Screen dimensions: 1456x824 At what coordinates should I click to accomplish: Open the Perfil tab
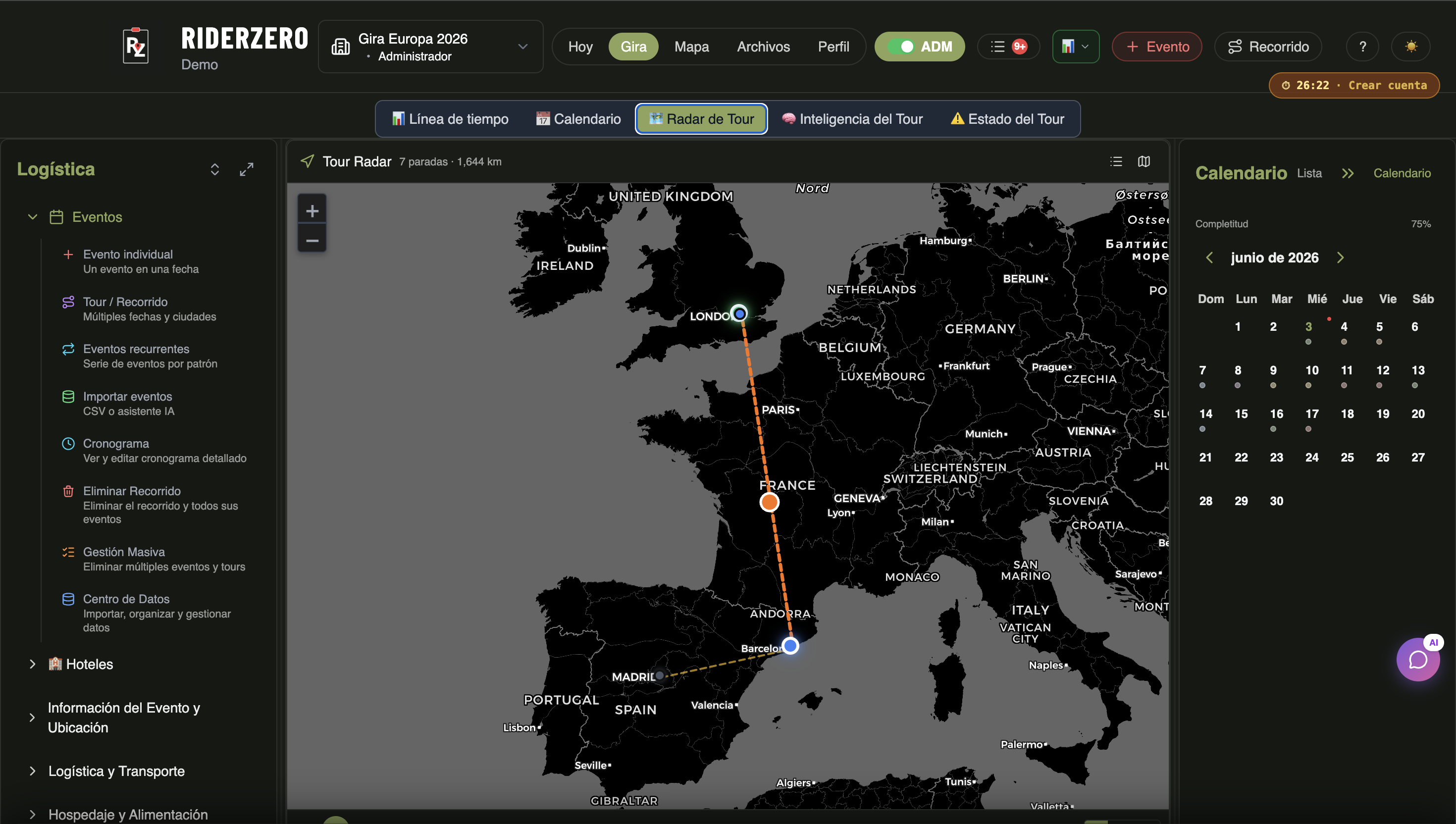pyautogui.click(x=833, y=47)
